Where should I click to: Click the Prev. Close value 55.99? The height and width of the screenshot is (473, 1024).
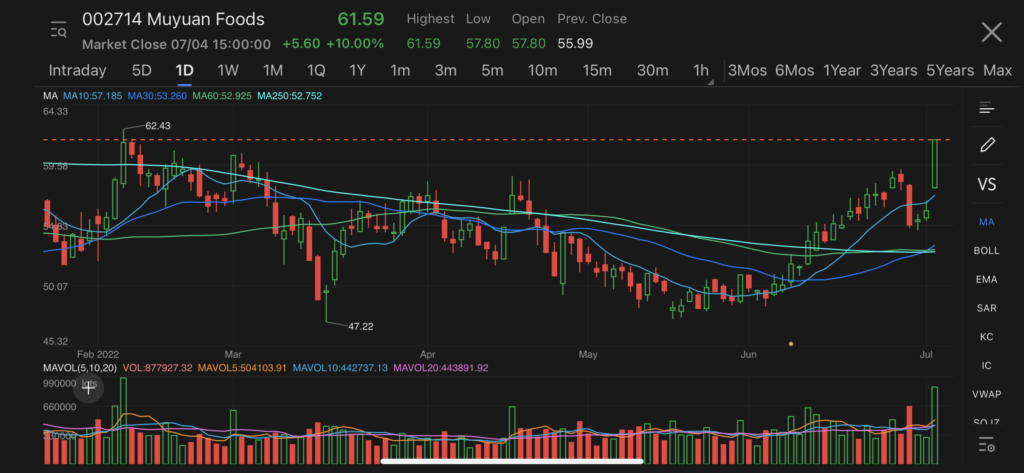[575, 44]
